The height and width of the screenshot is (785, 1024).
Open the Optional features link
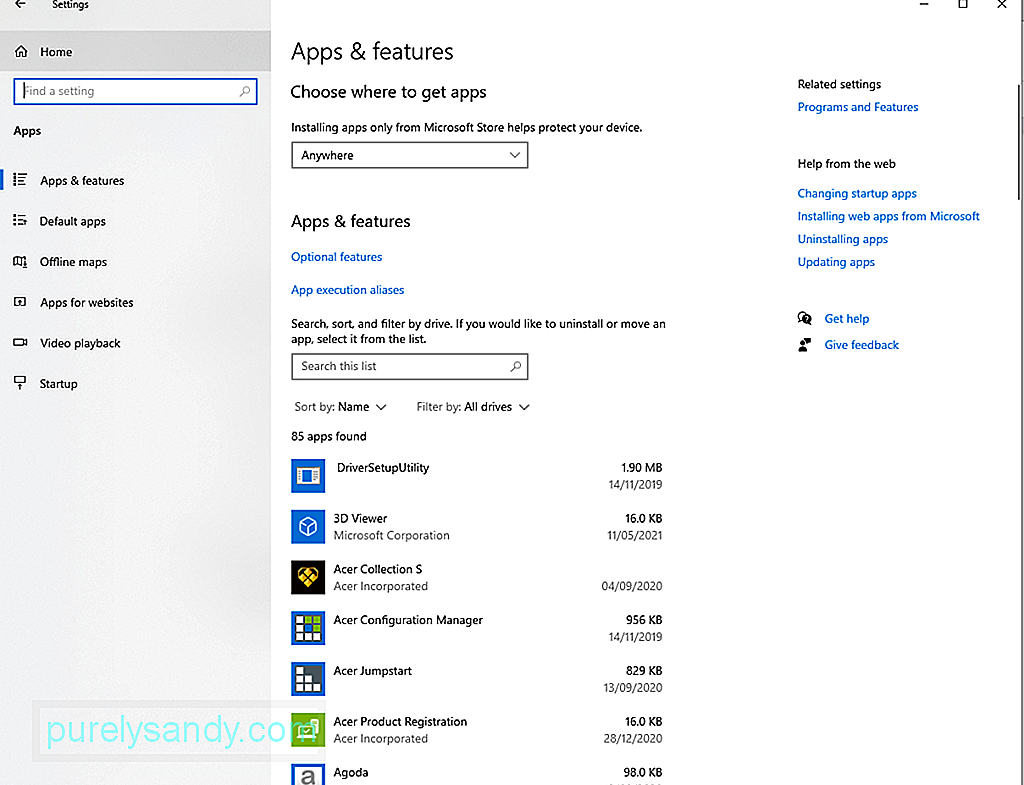pos(336,257)
